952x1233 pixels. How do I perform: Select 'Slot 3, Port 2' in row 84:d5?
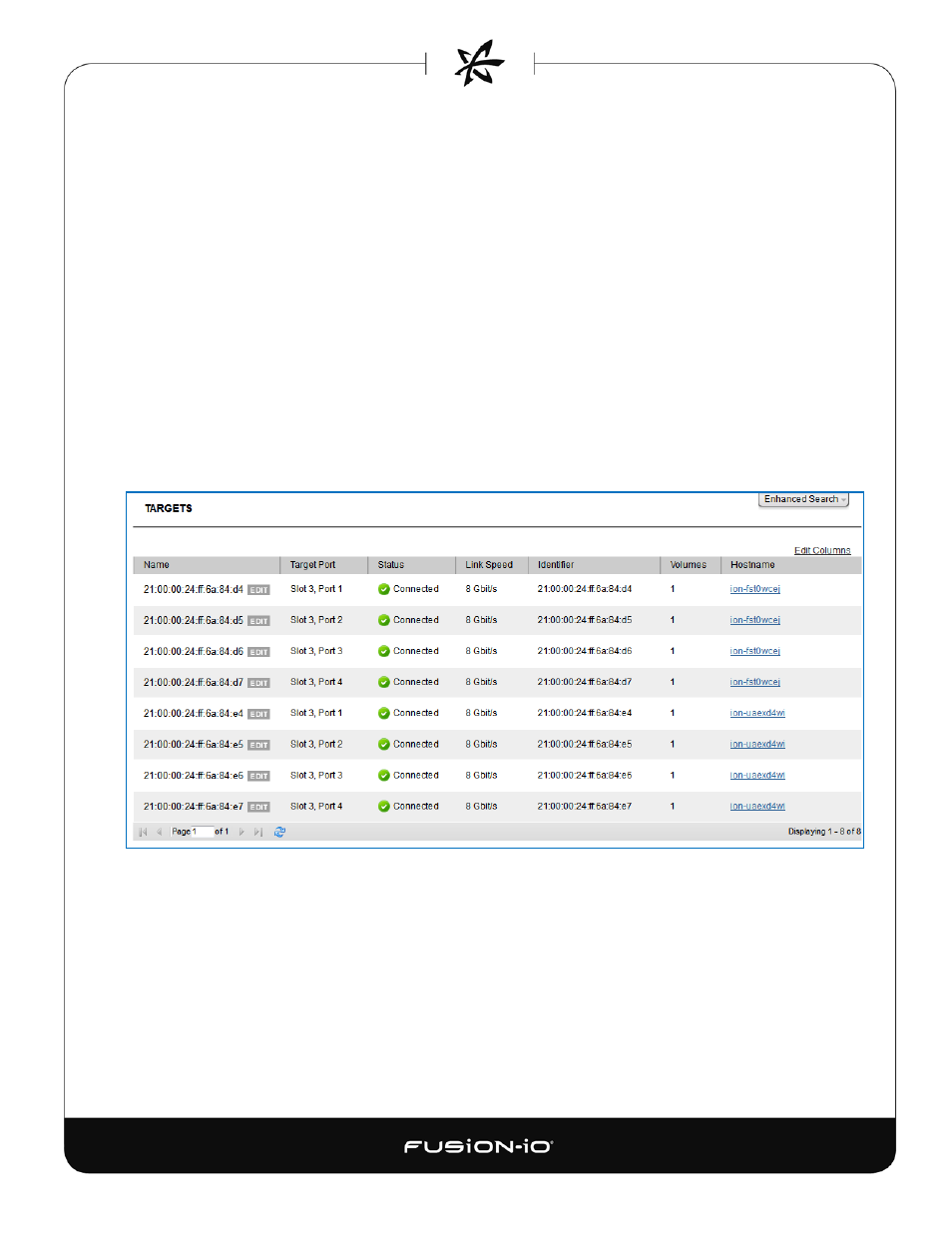point(316,620)
